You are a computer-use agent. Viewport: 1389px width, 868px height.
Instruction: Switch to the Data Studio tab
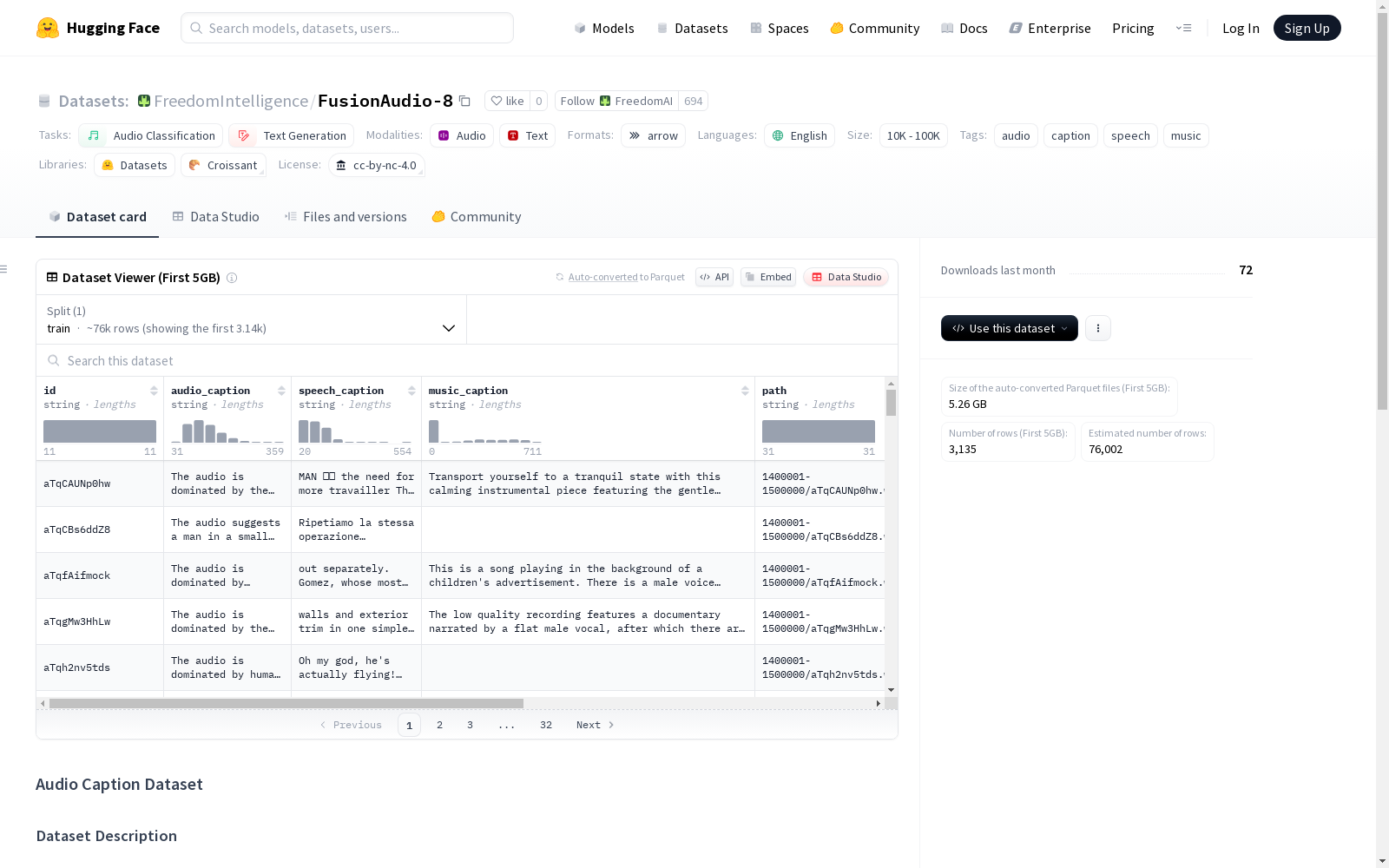[216, 217]
